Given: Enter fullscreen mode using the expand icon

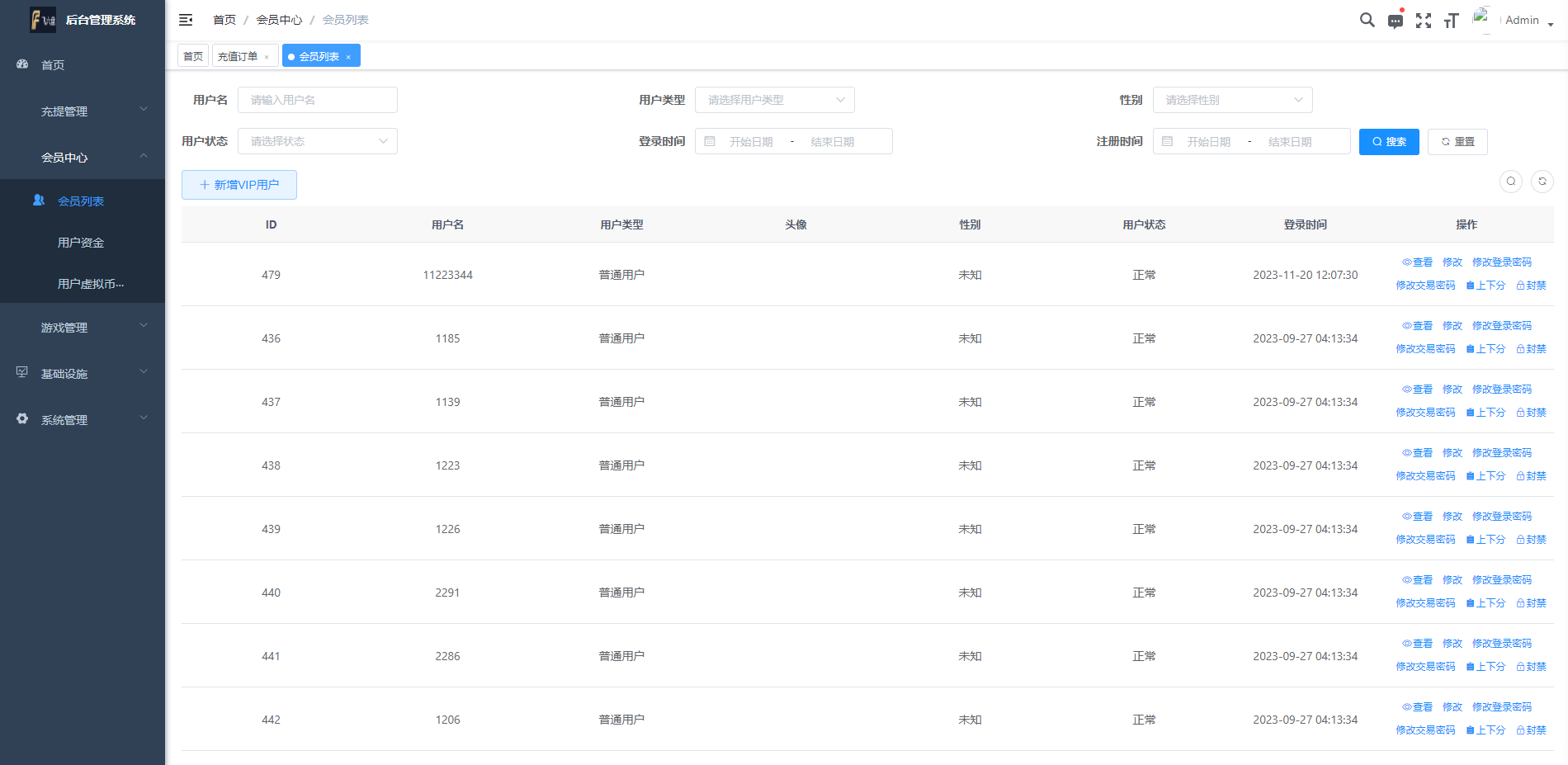Looking at the screenshot, I should click(x=1423, y=21).
